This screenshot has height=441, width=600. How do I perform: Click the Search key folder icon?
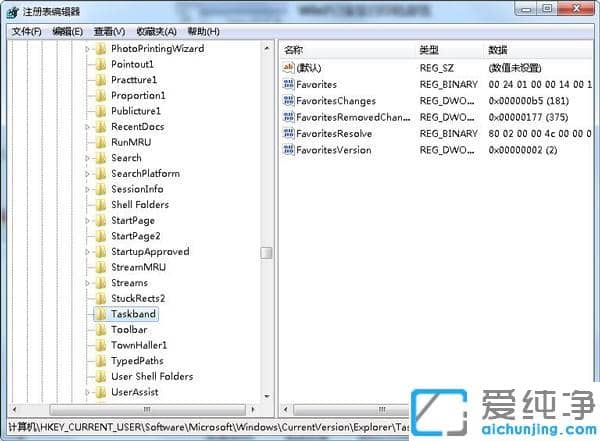(101, 158)
